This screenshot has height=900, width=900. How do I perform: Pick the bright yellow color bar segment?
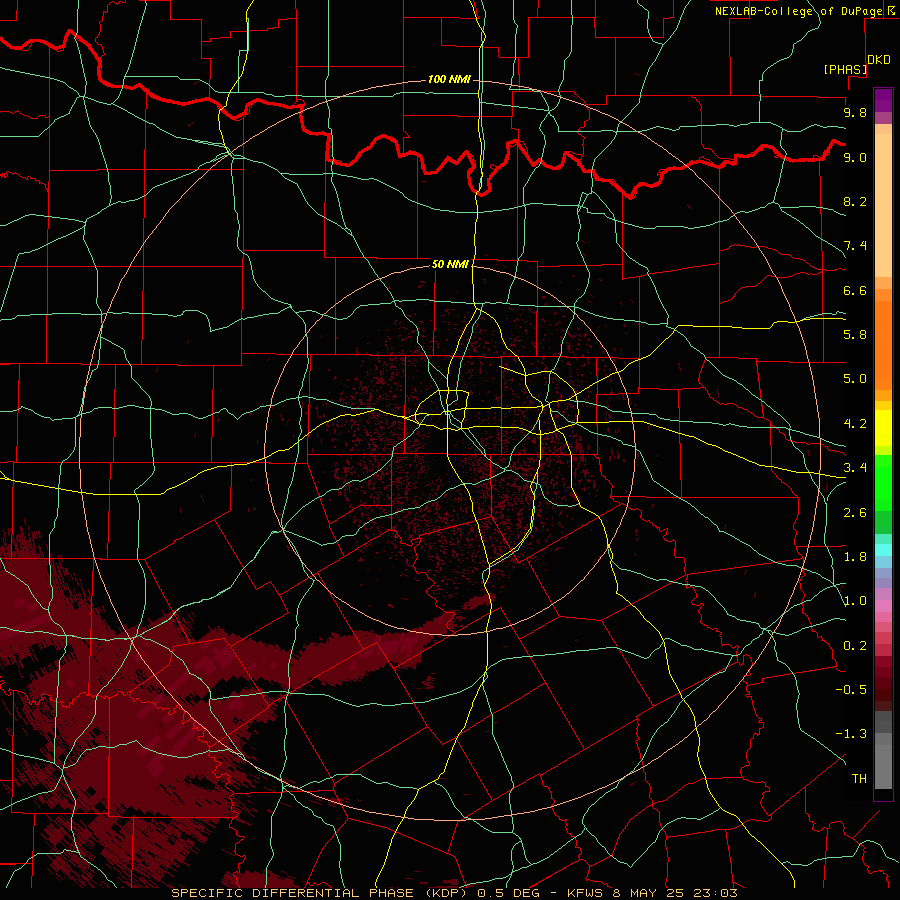point(883,428)
